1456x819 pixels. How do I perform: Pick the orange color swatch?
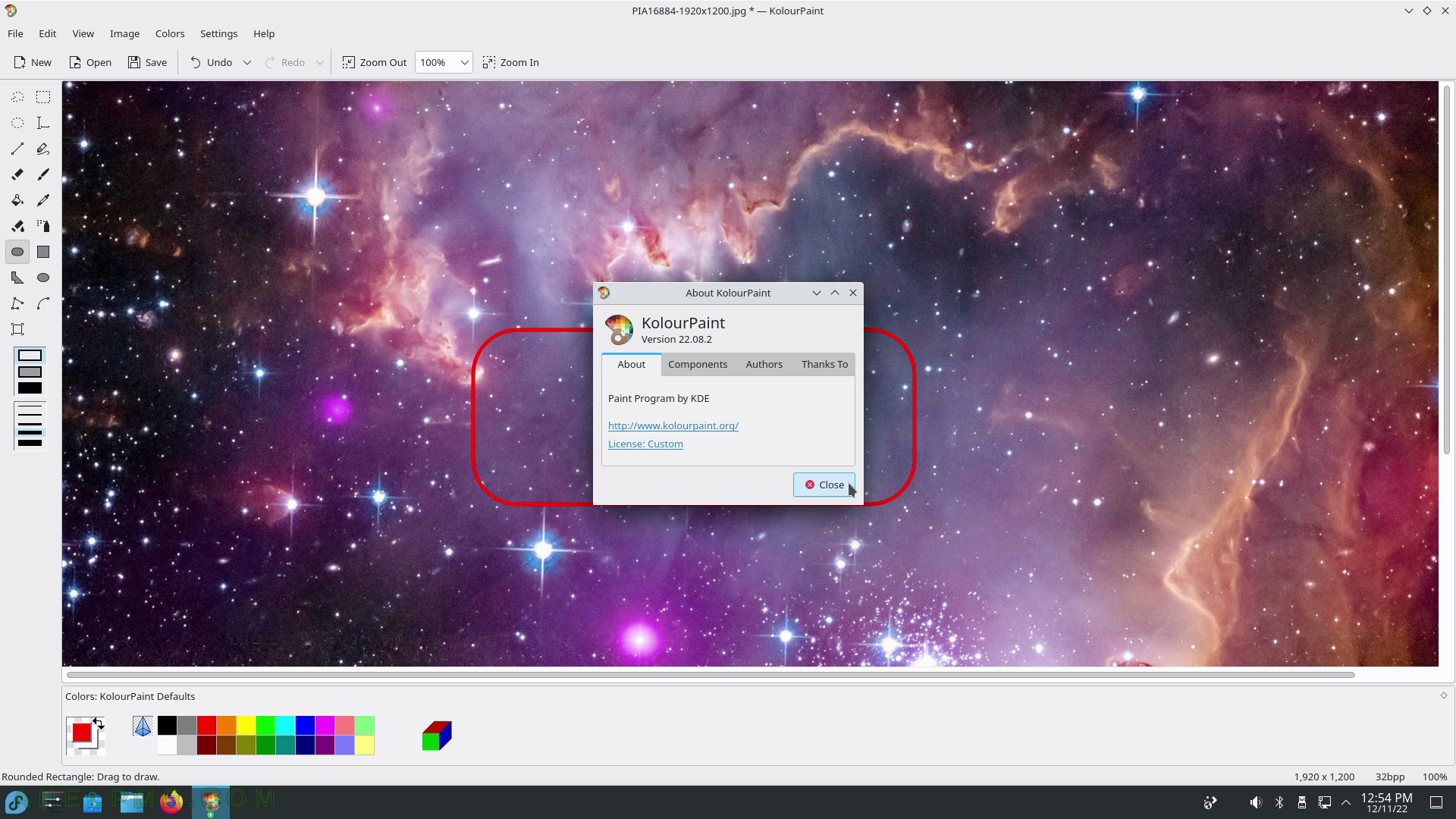226,726
